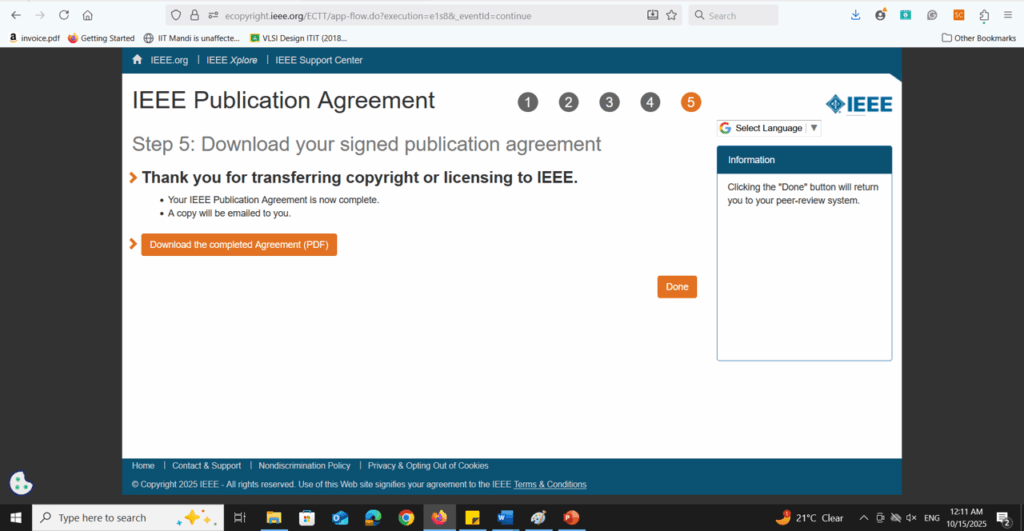Go to IEEE Support Center
This screenshot has width=1024, height=531.
319,60
